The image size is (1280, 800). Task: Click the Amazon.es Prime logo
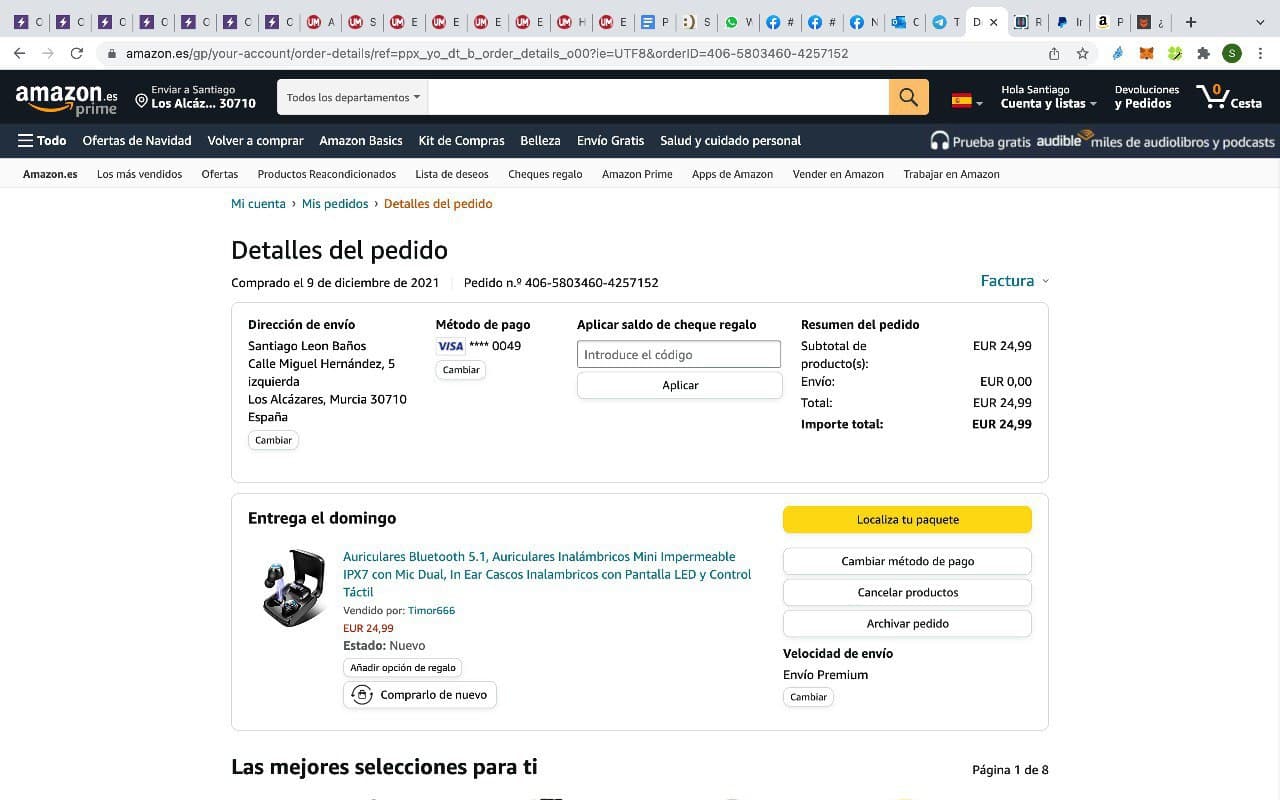pyautogui.click(x=66, y=98)
